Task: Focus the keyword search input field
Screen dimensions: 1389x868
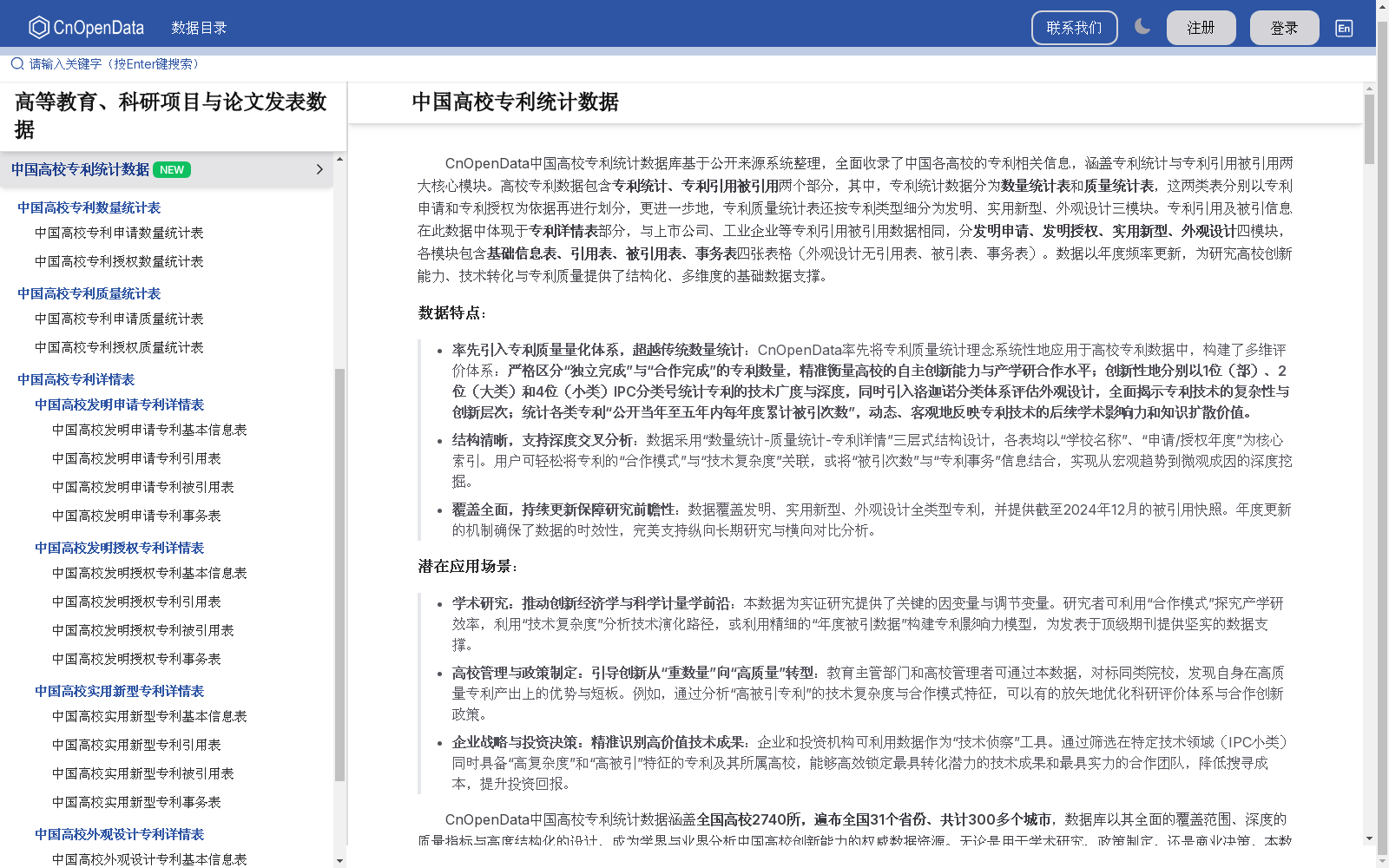Action: [694, 63]
